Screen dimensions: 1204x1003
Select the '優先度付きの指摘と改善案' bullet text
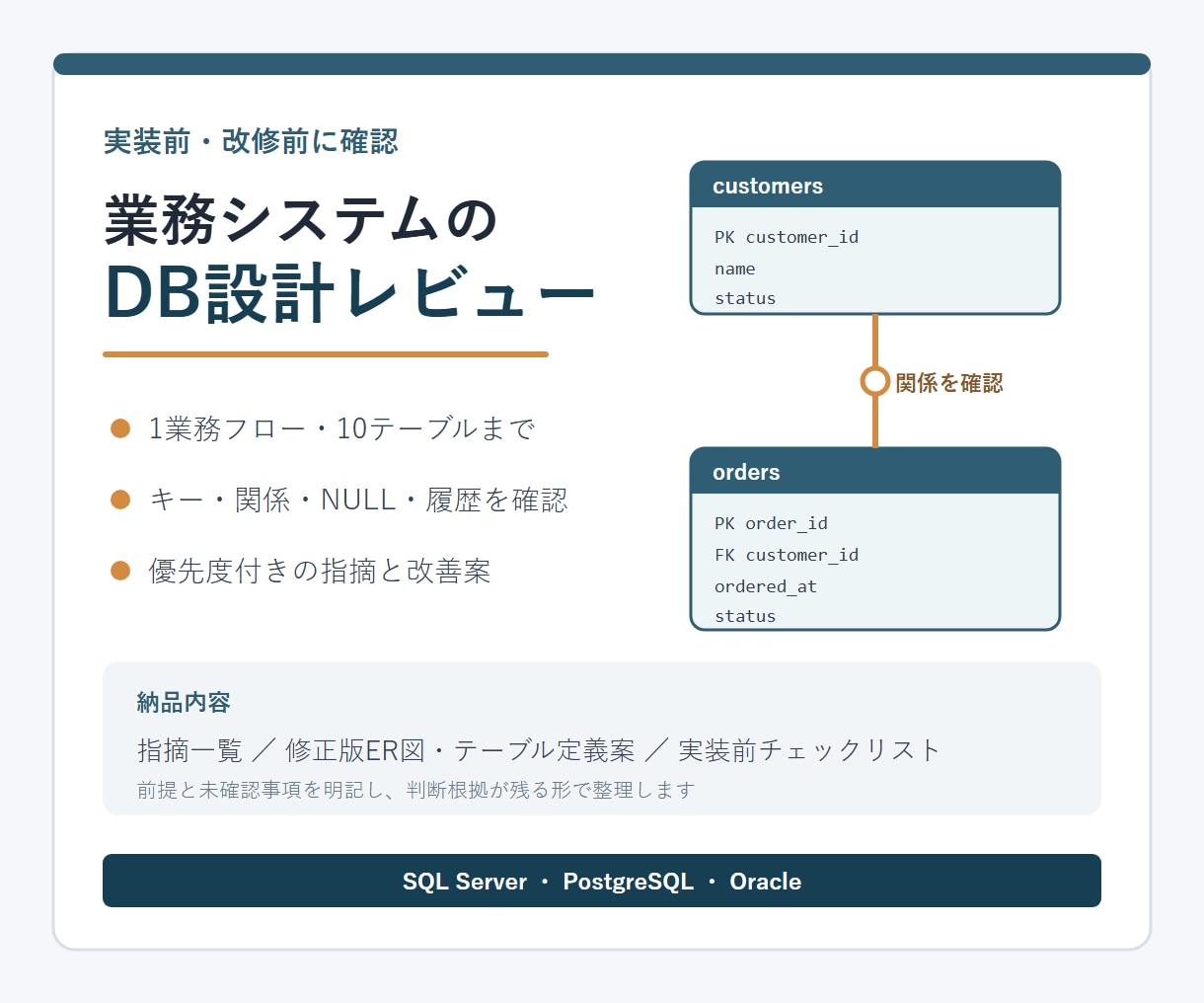(x=320, y=571)
